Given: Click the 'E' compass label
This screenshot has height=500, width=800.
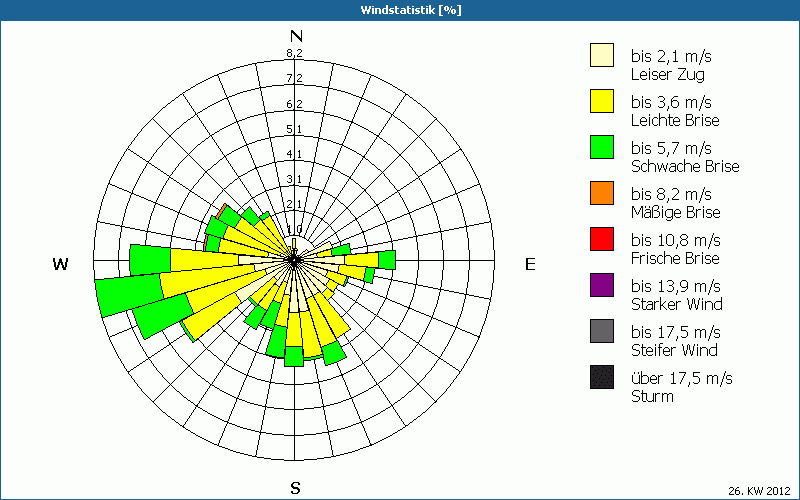Looking at the screenshot, I should click(530, 264).
